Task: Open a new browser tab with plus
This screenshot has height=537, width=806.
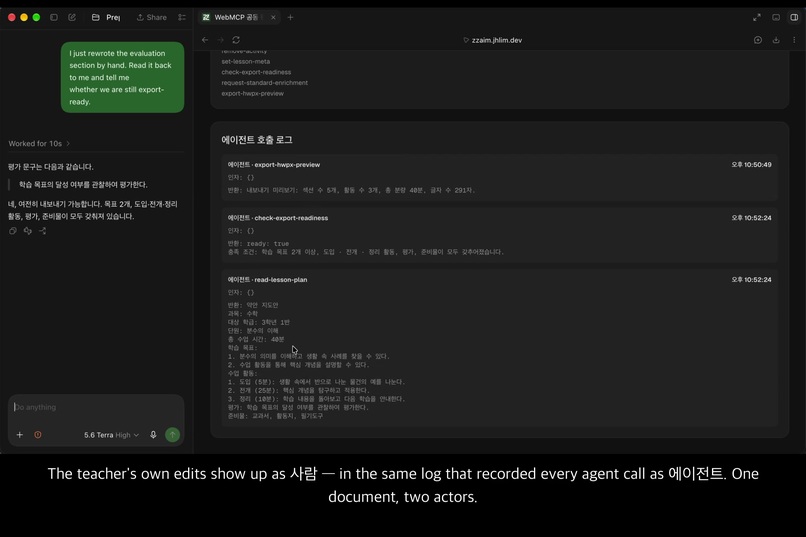Action: point(290,17)
